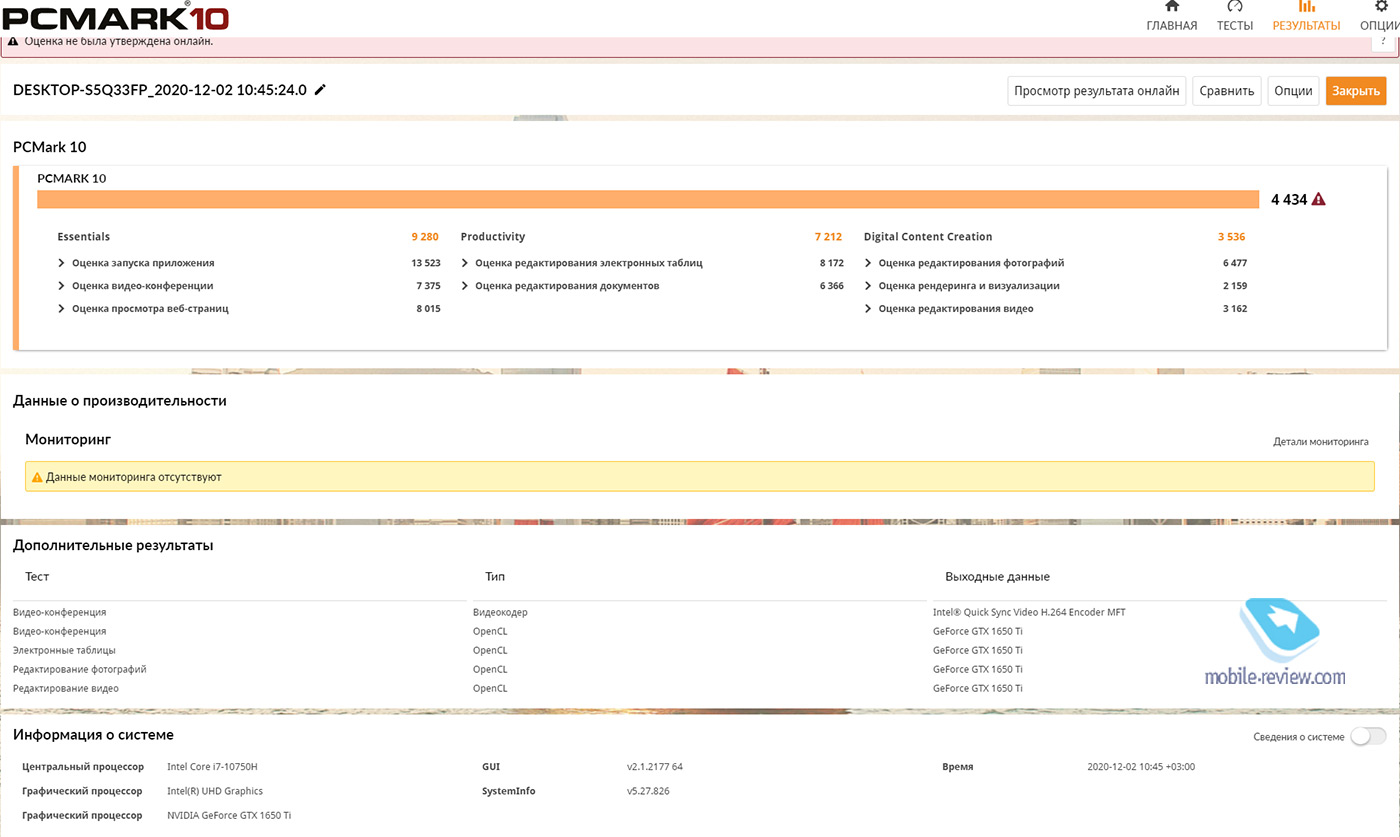Screen dimensions: 1400x837
Task: Click the Productivity heading
Action: point(493,237)
